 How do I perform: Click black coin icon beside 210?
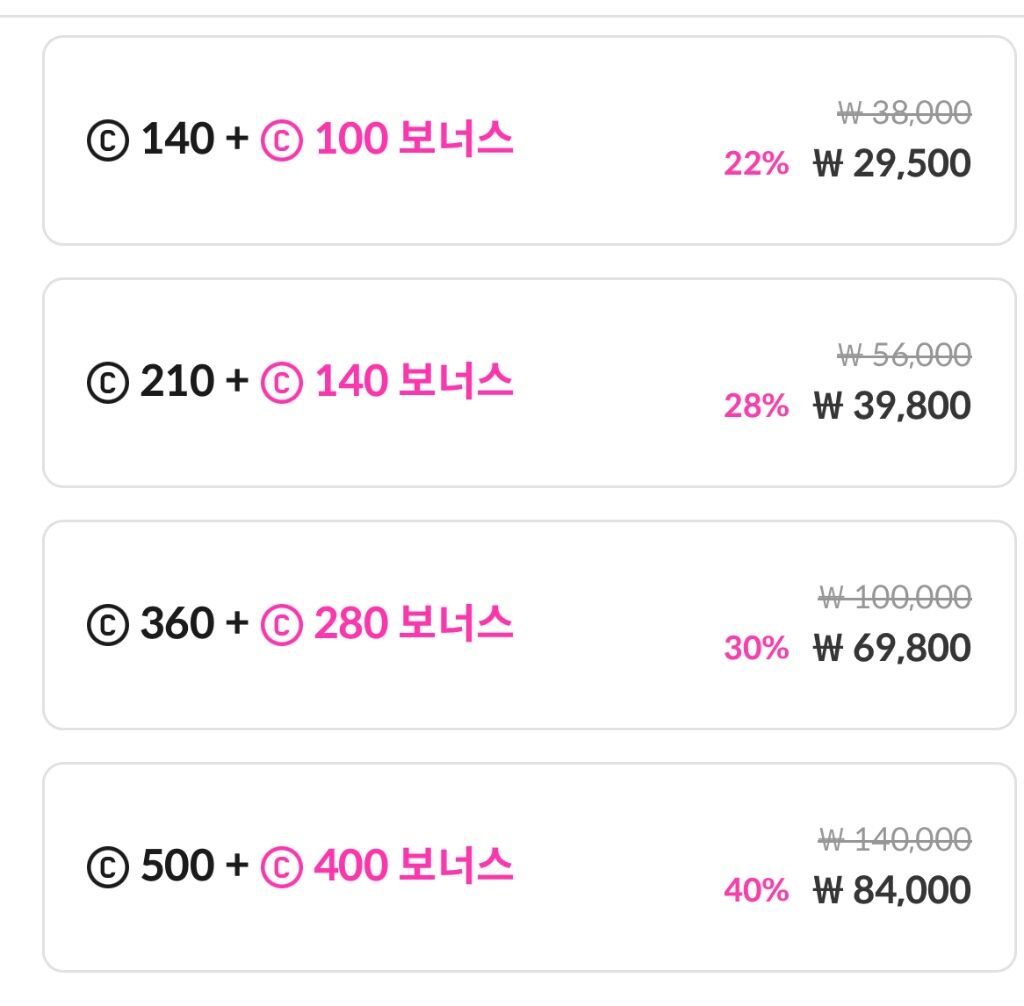click(x=108, y=382)
